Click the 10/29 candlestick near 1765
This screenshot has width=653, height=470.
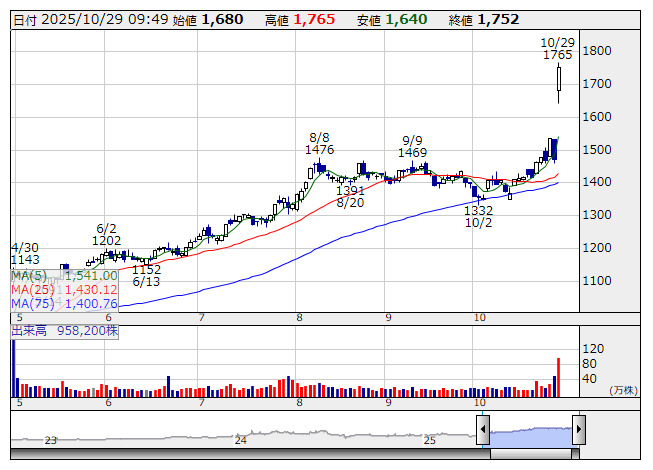(559, 82)
